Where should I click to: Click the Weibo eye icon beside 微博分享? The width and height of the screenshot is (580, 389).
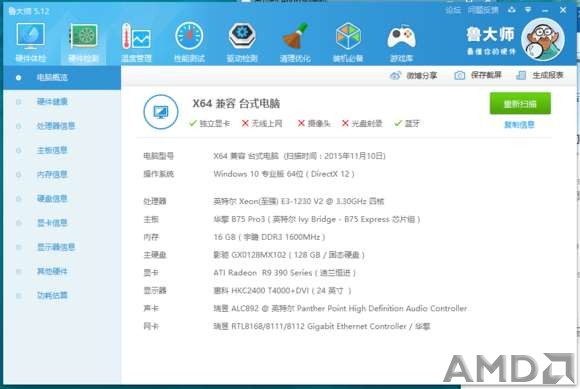click(395, 75)
